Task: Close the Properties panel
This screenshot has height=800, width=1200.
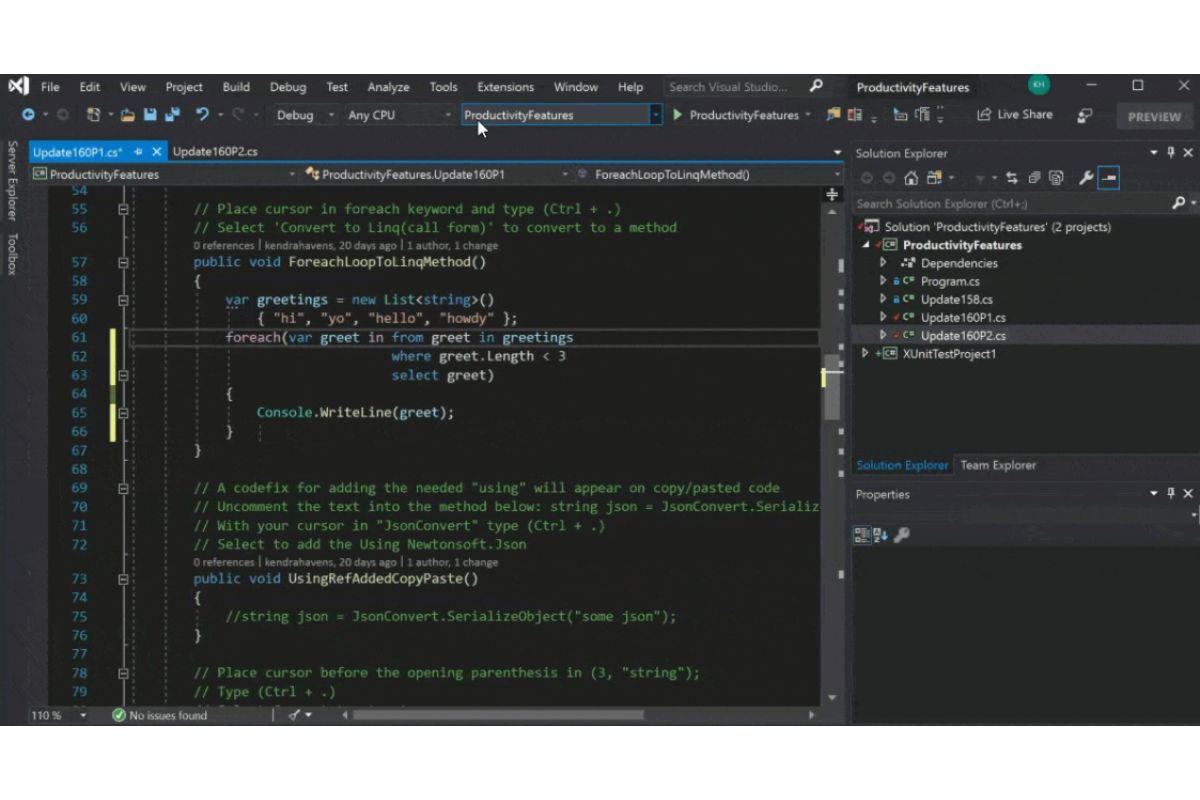Action: 1188,494
